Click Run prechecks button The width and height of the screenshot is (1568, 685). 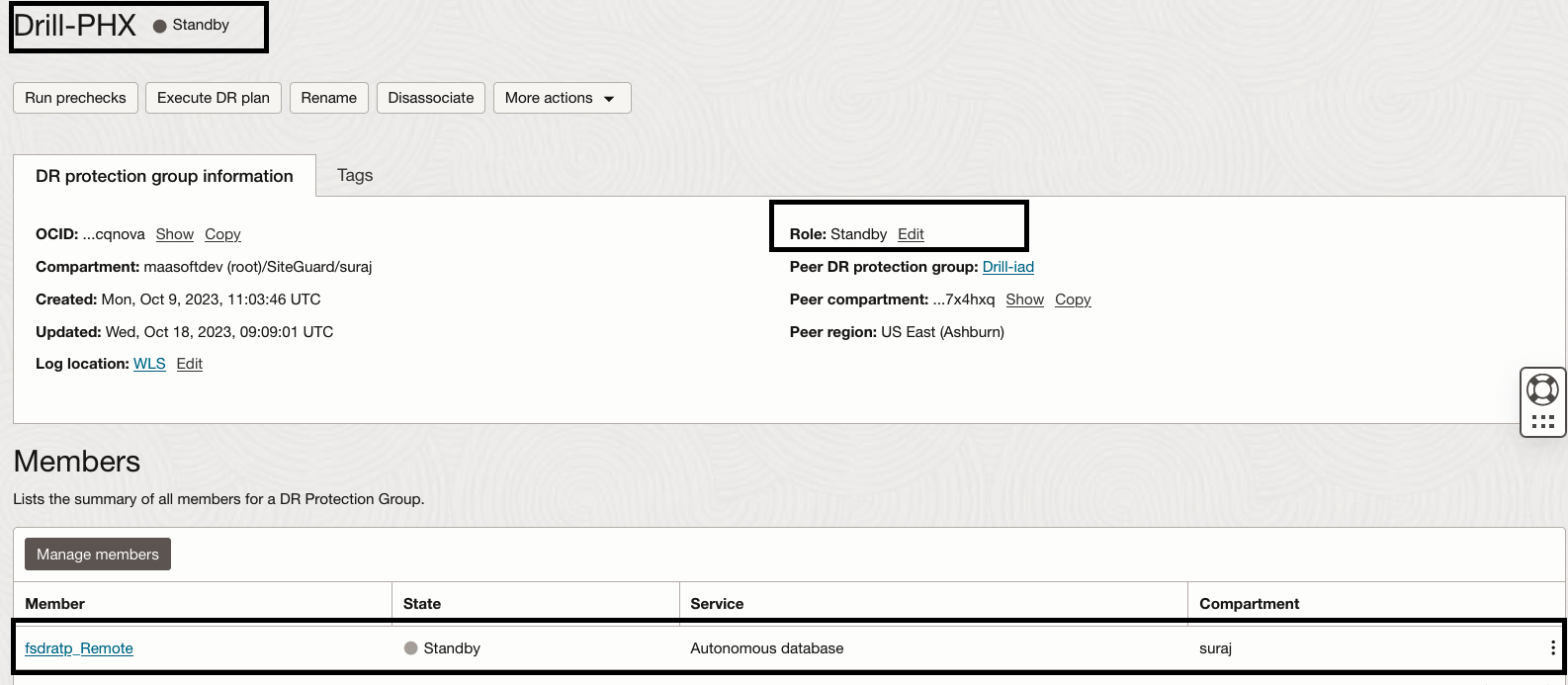coord(75,98)
